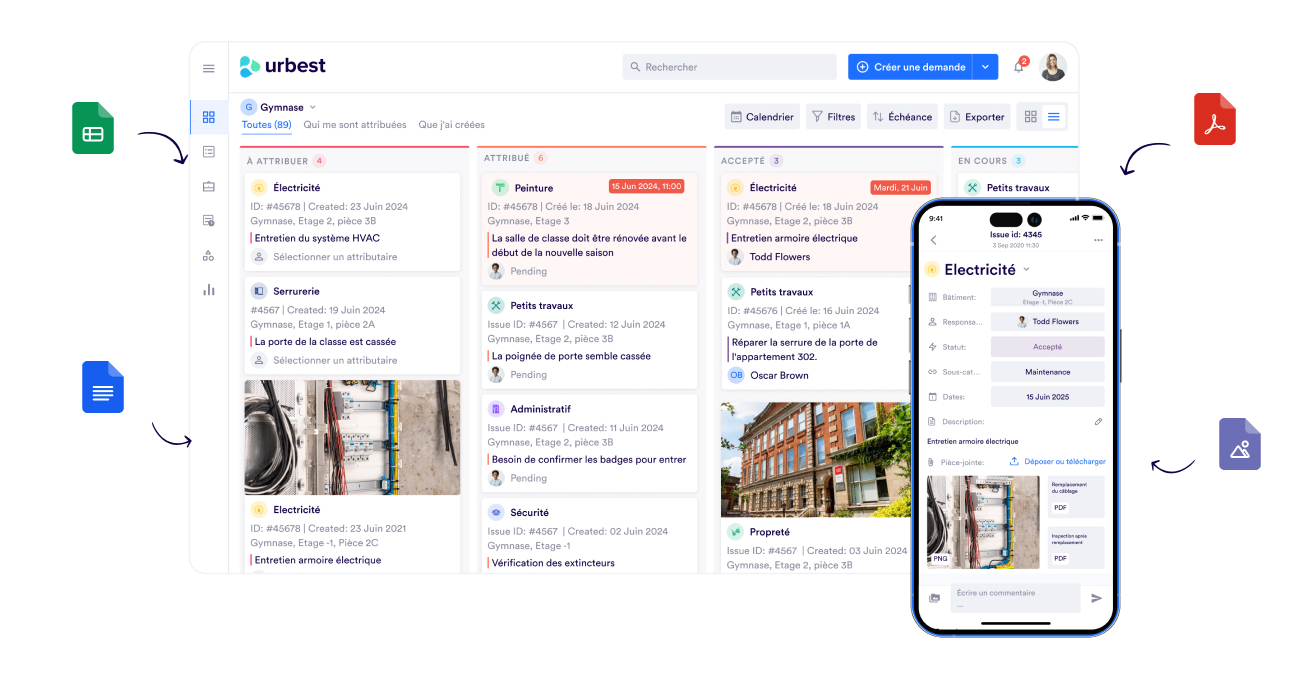The width and height of the screenshot is (1312, 700).
Task: Open the Filtres button
Action: click(833, 117)
